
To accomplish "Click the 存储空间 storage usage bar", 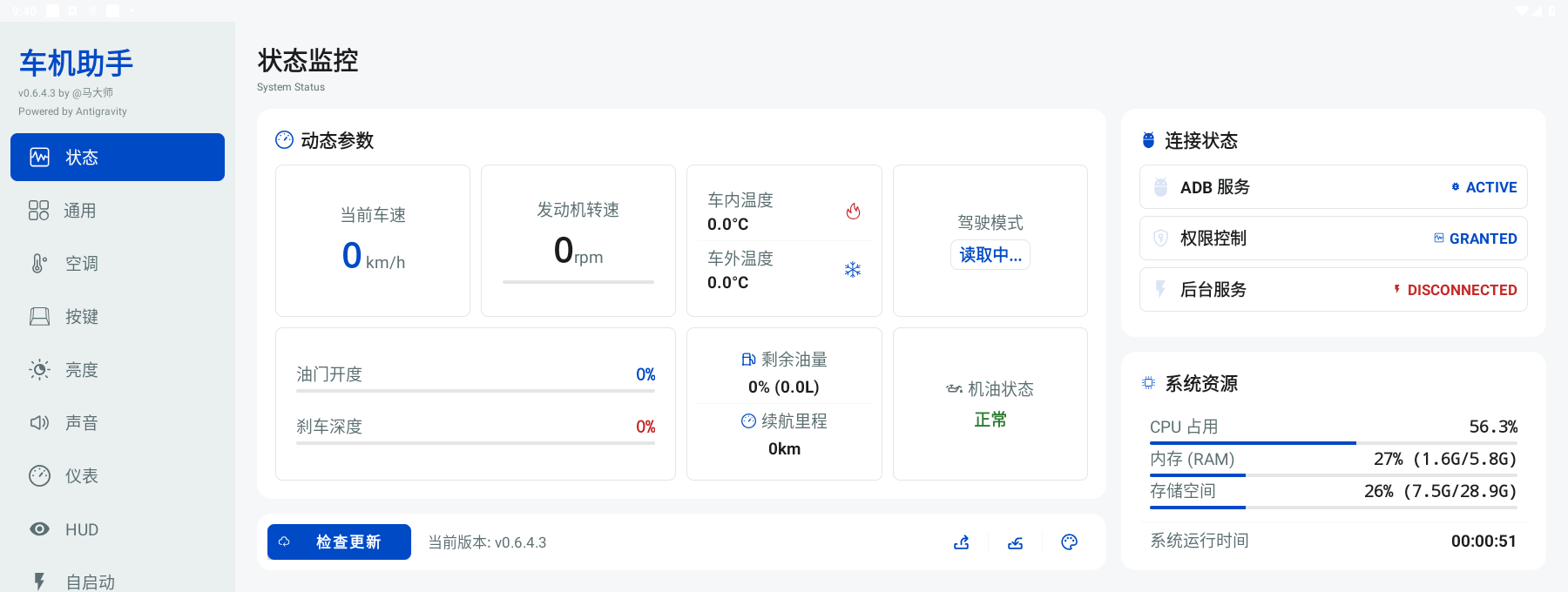I will pos(1334,508).
